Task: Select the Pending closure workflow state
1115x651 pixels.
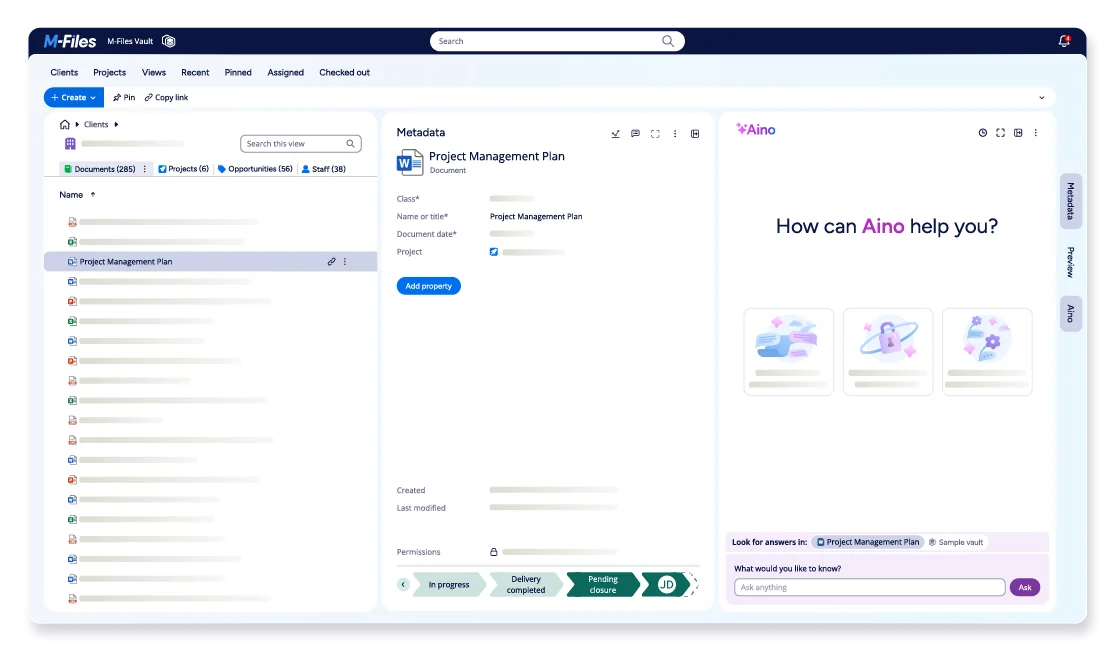Action: coord(602,585)
